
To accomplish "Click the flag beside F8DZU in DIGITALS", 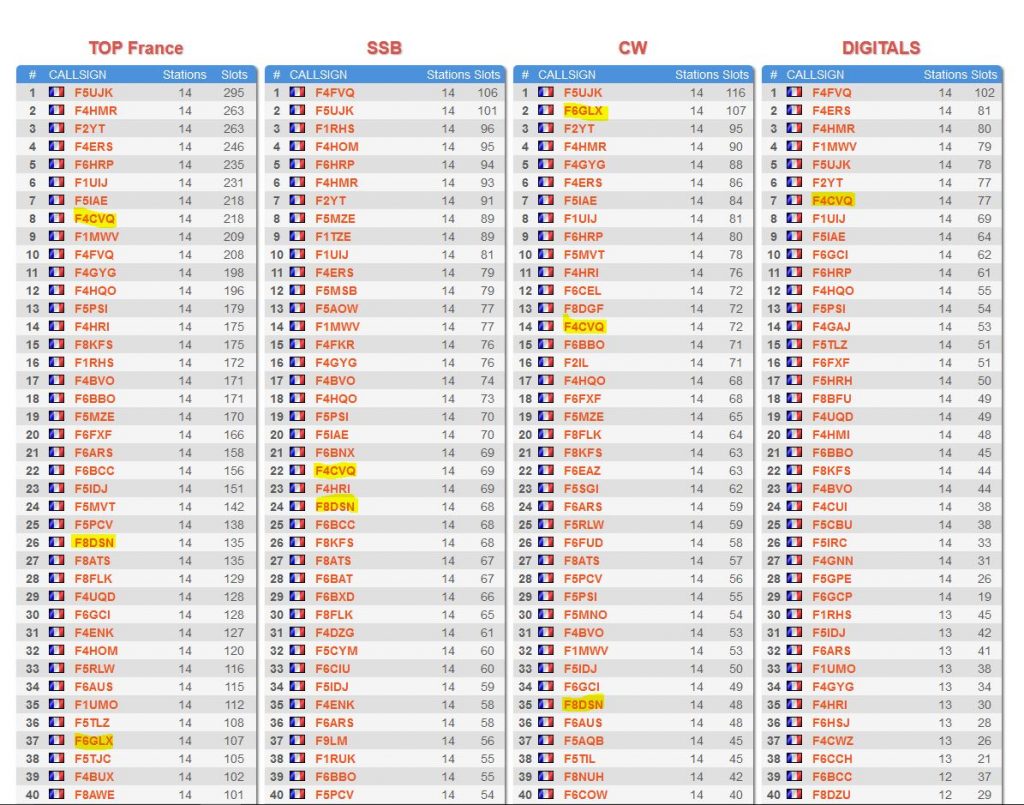I will 794,794.
